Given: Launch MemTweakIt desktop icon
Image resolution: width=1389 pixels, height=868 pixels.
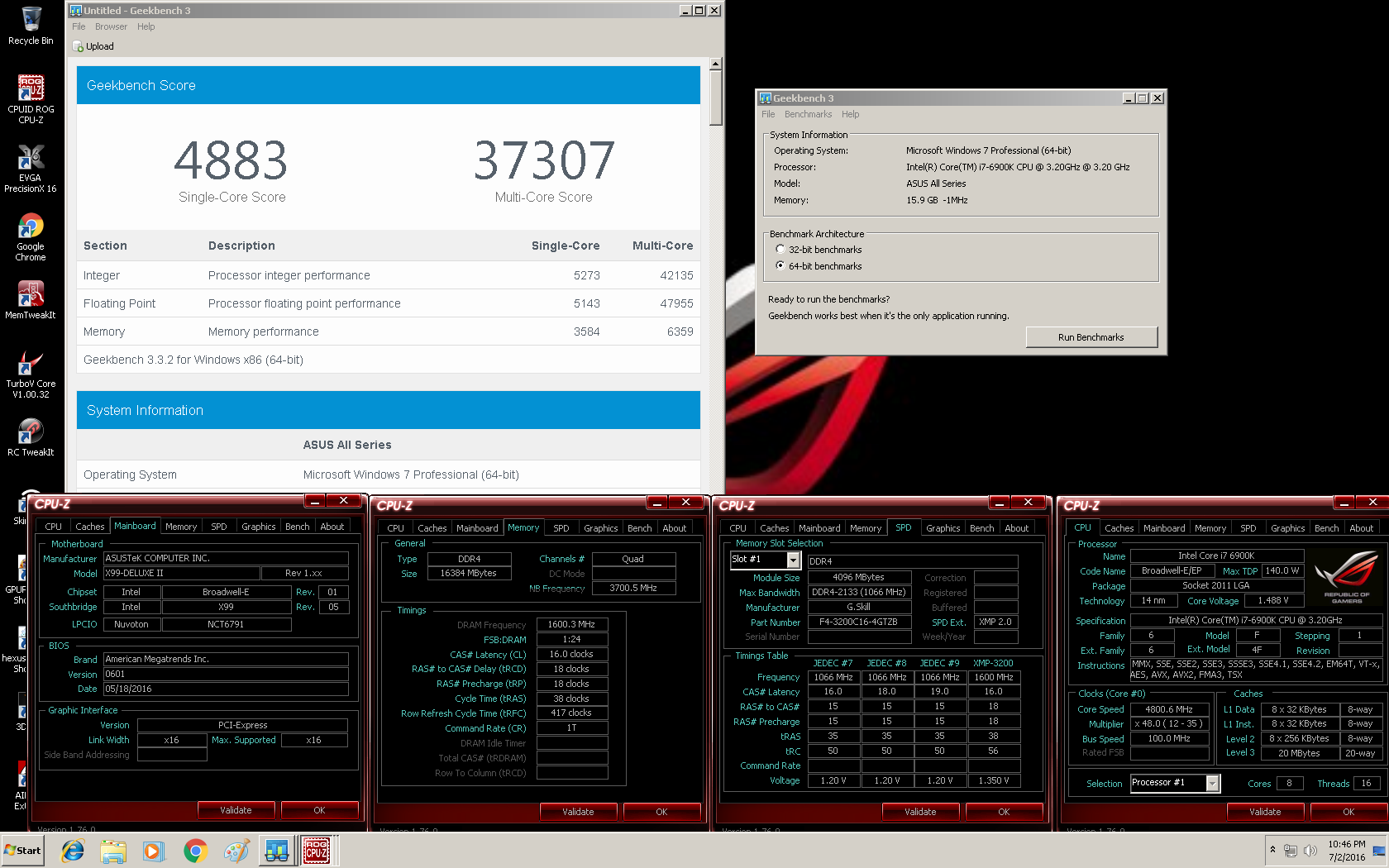Looking at the screenshot, I should [31, 299].
